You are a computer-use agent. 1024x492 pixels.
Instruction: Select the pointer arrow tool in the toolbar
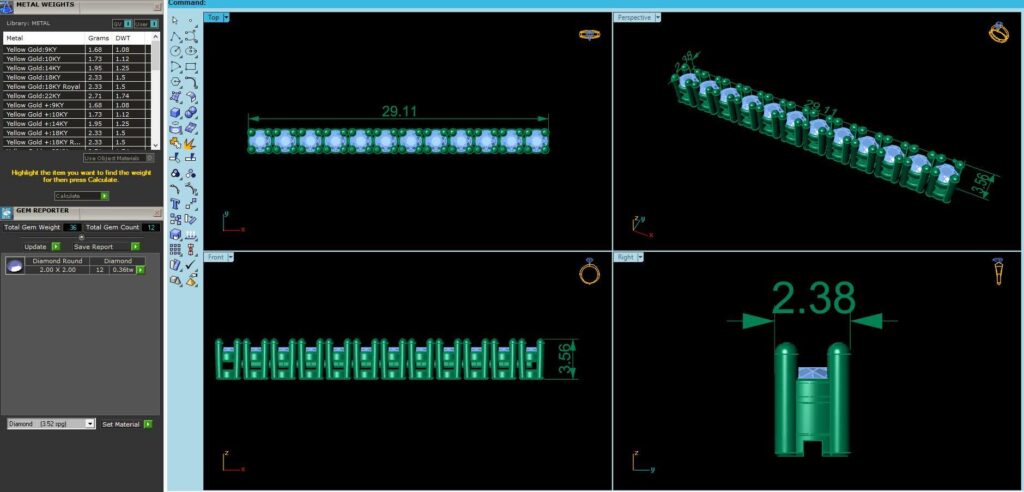pyautogui.click(x=175, y=20)
